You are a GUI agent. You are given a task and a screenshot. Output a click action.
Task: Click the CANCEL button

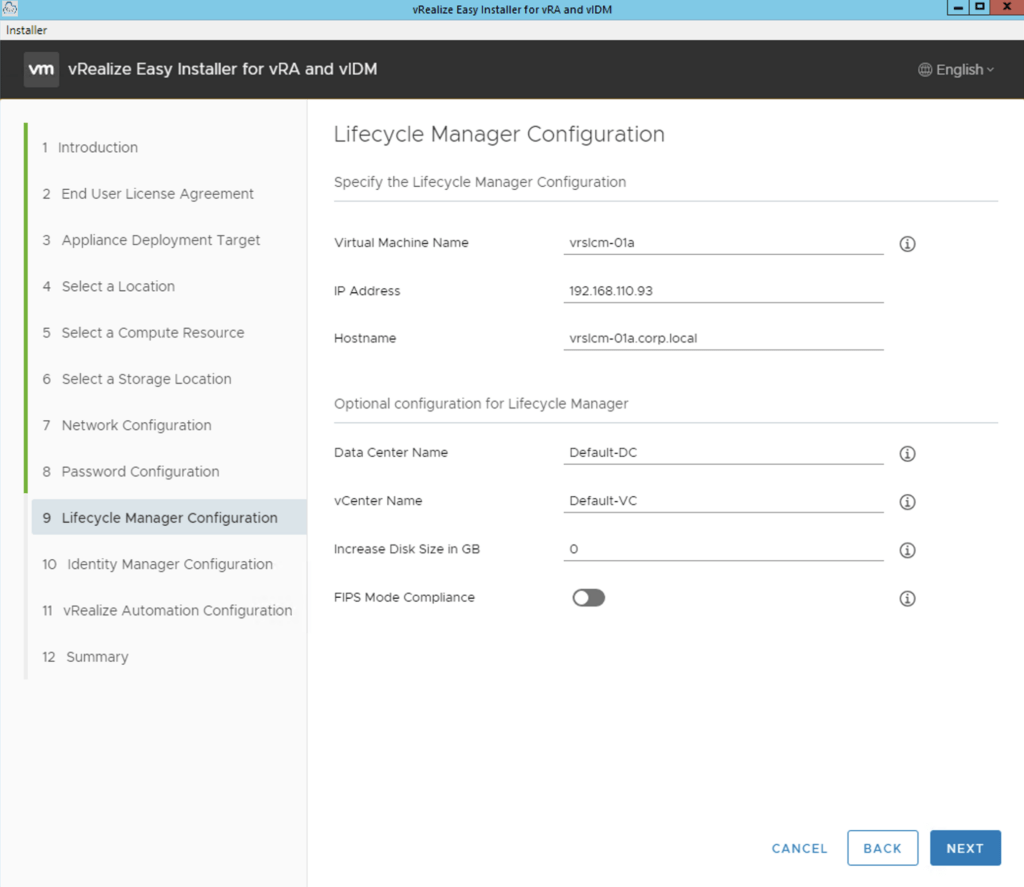tap(799, 848)
